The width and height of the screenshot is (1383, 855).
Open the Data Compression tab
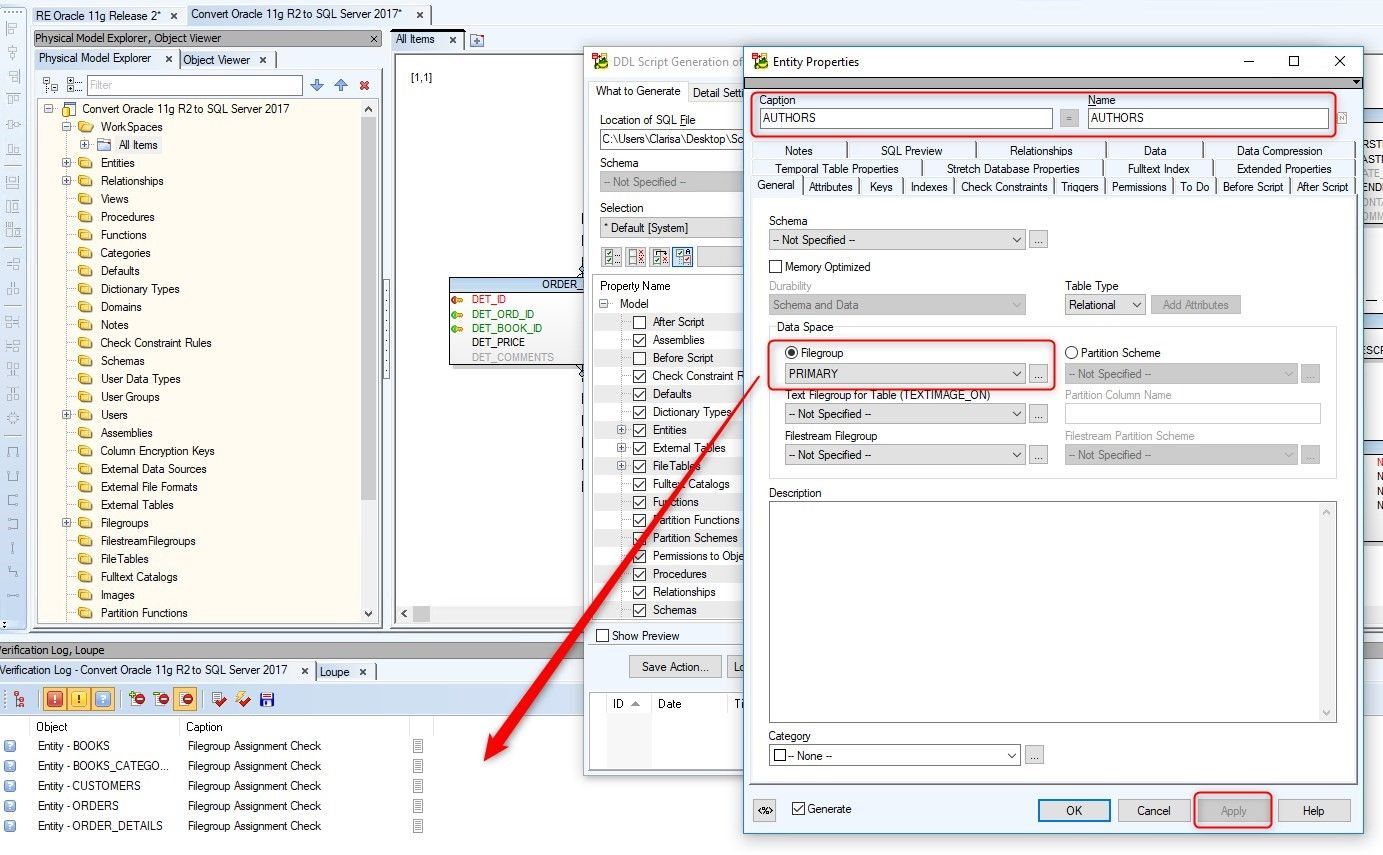pos(1279,151)
